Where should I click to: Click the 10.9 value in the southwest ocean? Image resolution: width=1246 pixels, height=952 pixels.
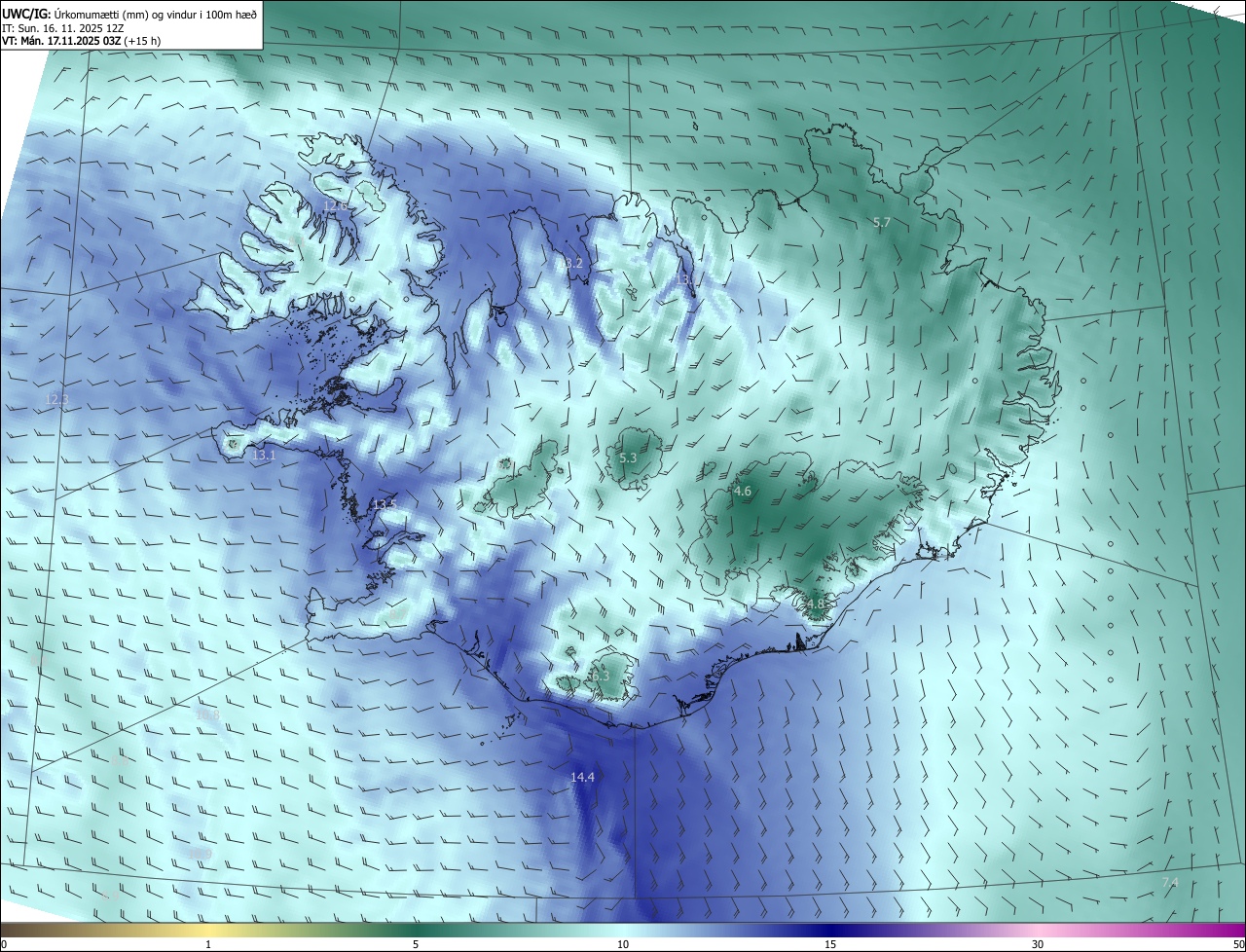pos(201,854)
